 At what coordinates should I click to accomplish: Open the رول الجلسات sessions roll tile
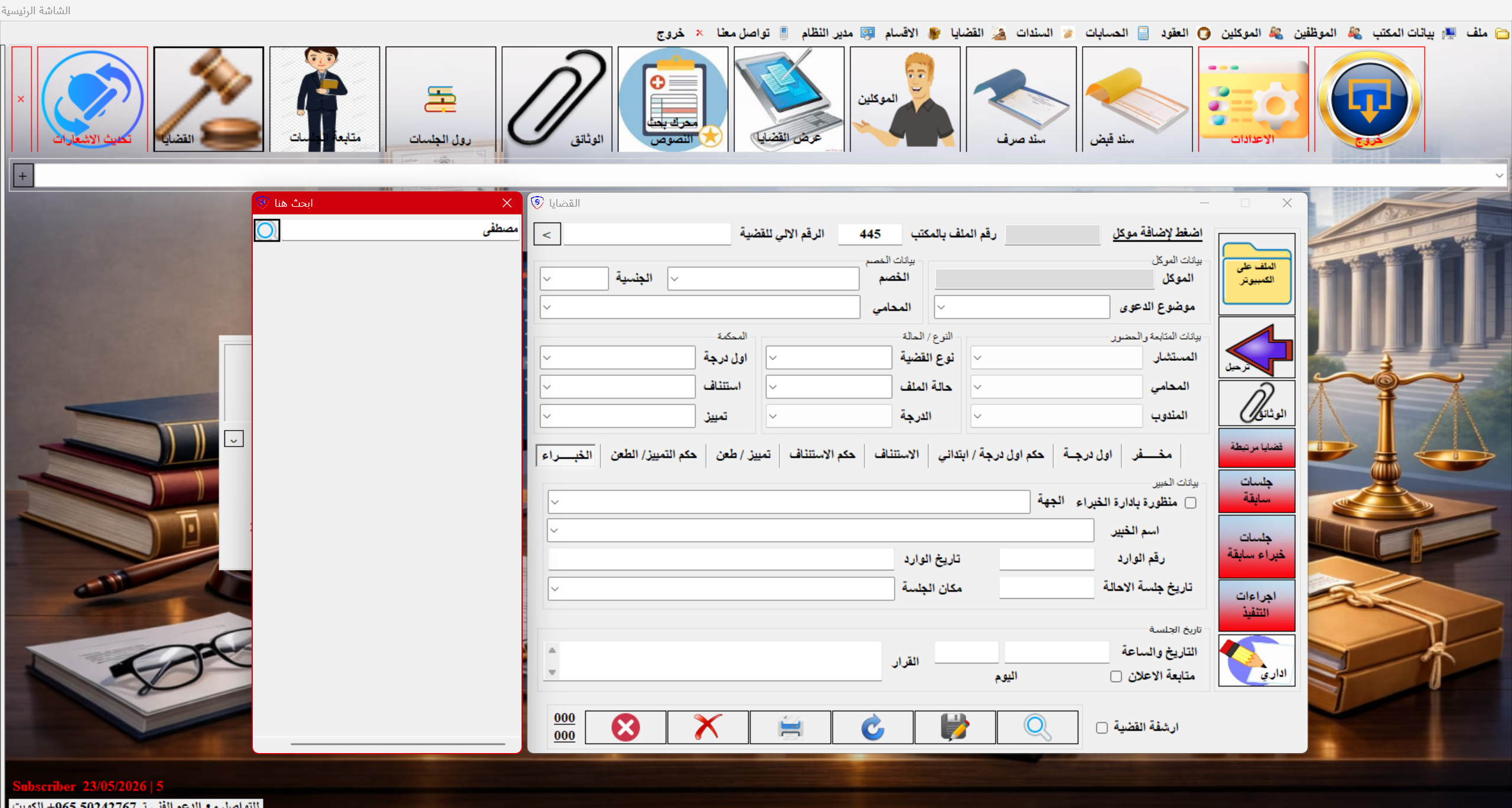[441, 99]
